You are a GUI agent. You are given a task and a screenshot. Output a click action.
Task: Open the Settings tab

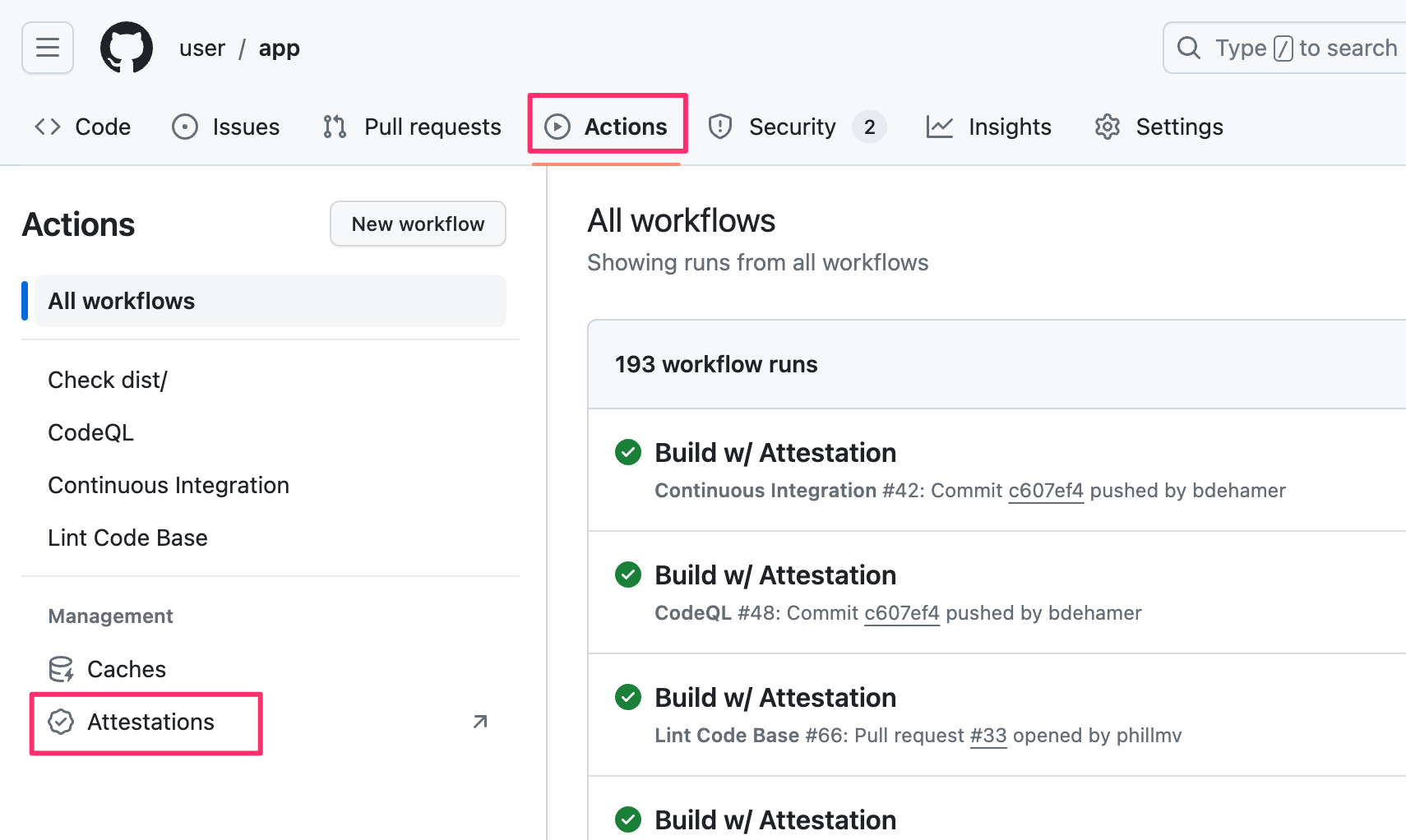coord(1159,127)
